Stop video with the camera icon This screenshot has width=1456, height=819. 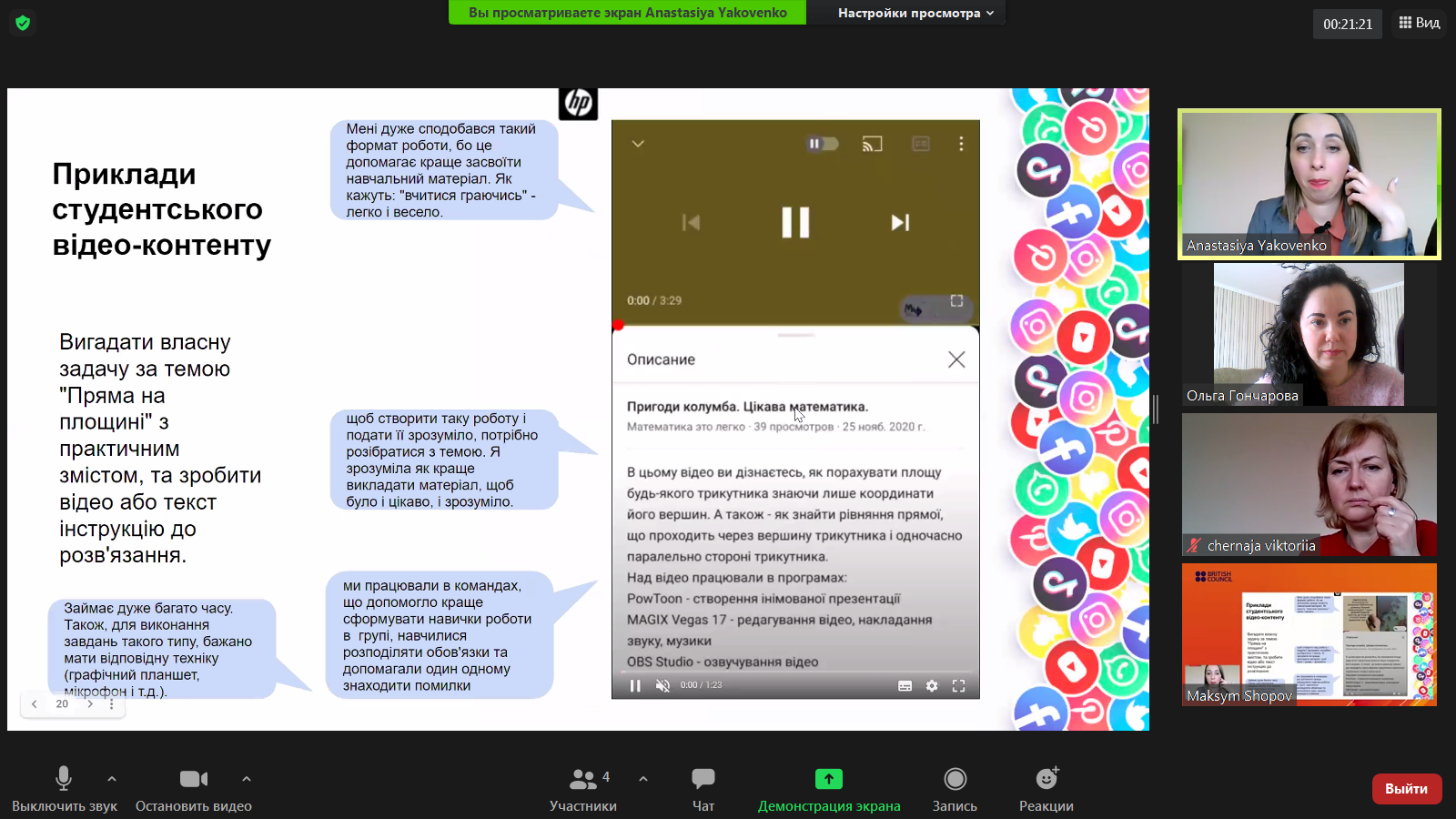pos(193,779)
